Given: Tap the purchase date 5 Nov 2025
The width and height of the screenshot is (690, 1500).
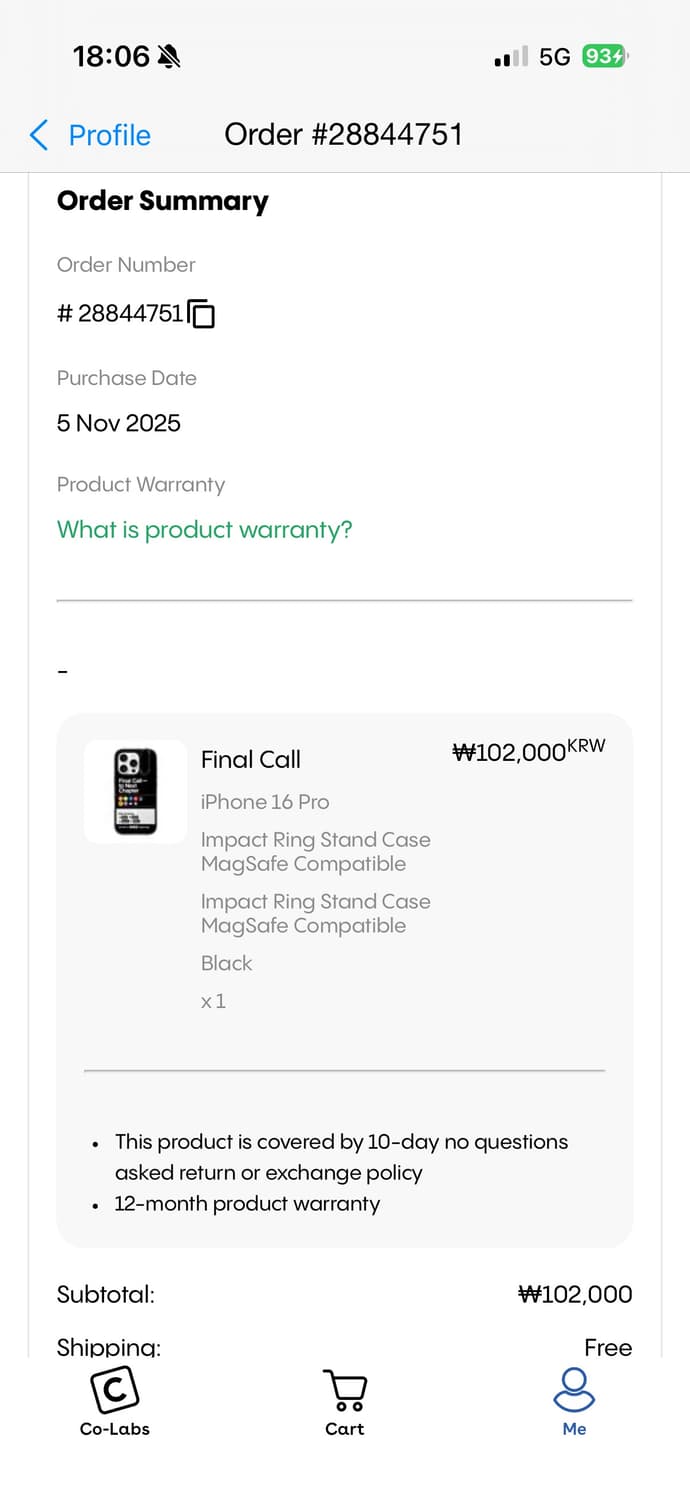Looking at the screenshot, I should 119,423.
